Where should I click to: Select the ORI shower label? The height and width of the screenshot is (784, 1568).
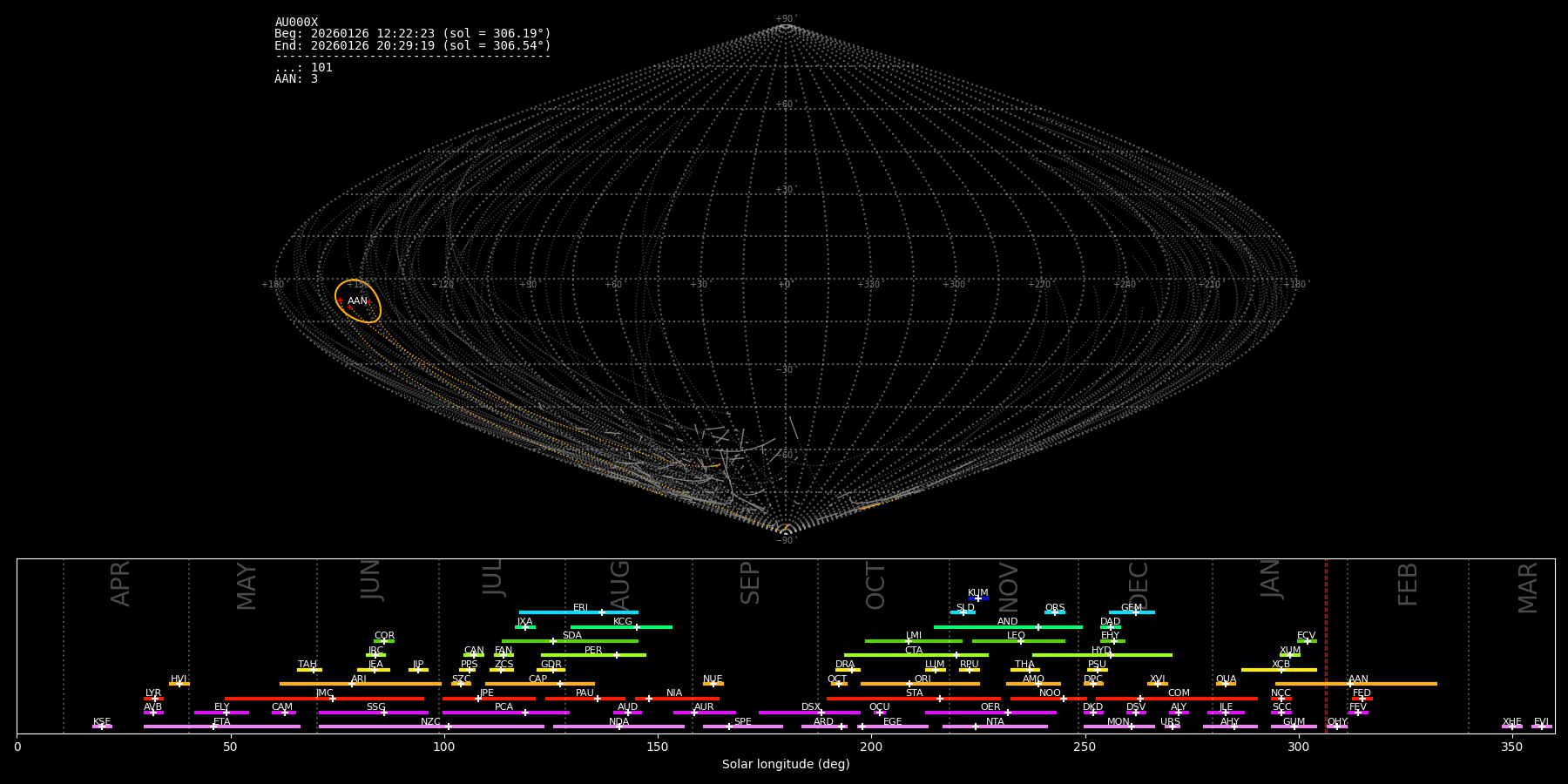point(923,679)
